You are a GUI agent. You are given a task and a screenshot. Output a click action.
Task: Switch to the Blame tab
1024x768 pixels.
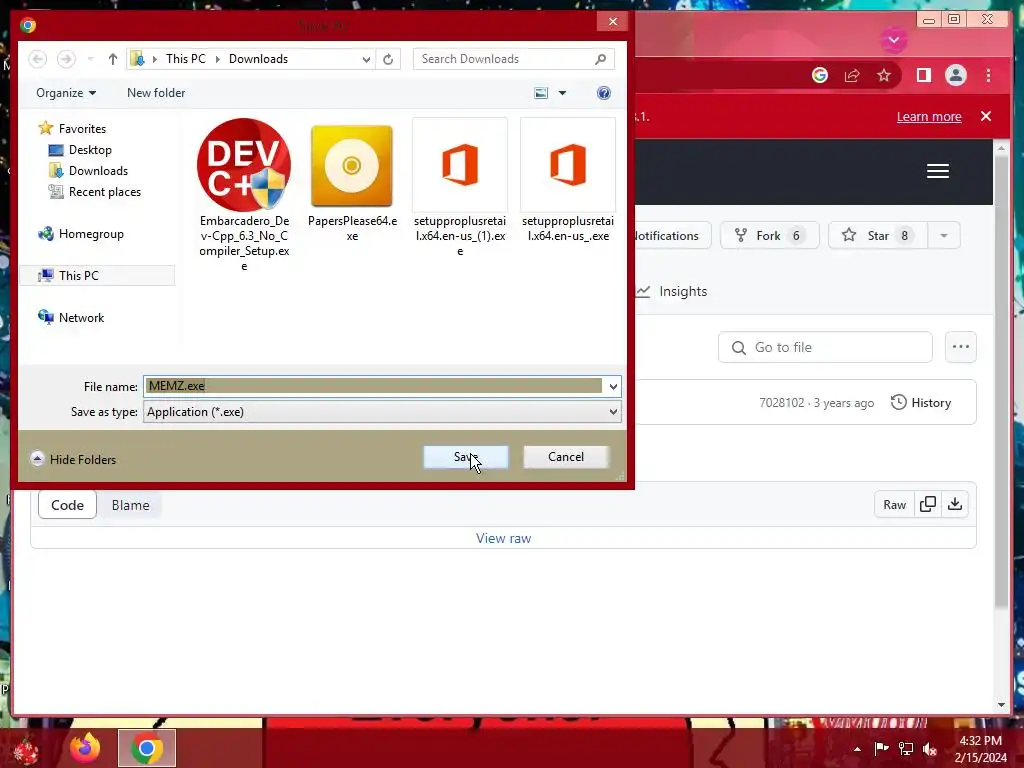[130, 505]
